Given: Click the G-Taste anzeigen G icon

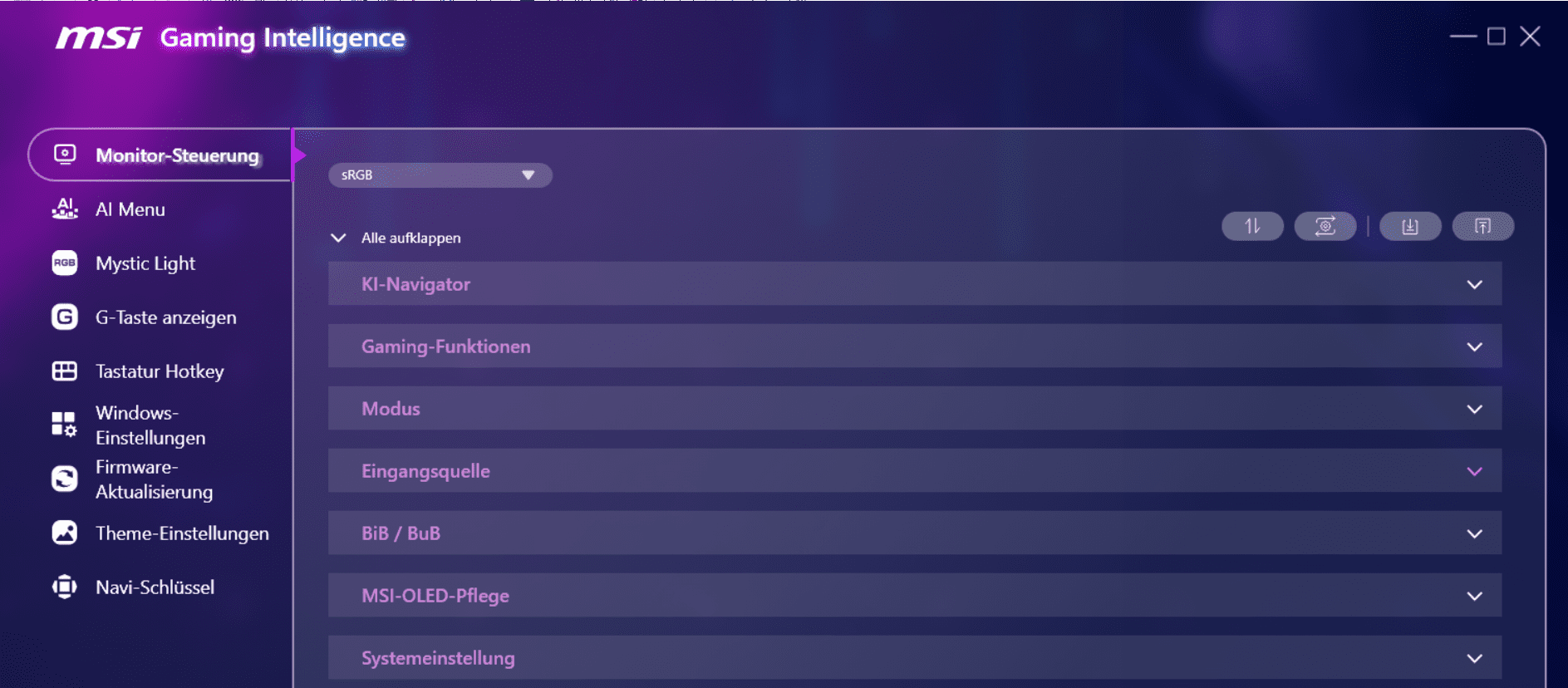Looking at the screenshot, I should [x=65, y=317].
